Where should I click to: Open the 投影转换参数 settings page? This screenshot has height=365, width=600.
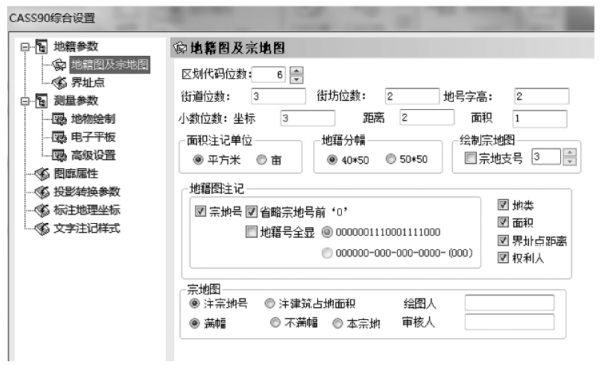[x=87, y=192]
